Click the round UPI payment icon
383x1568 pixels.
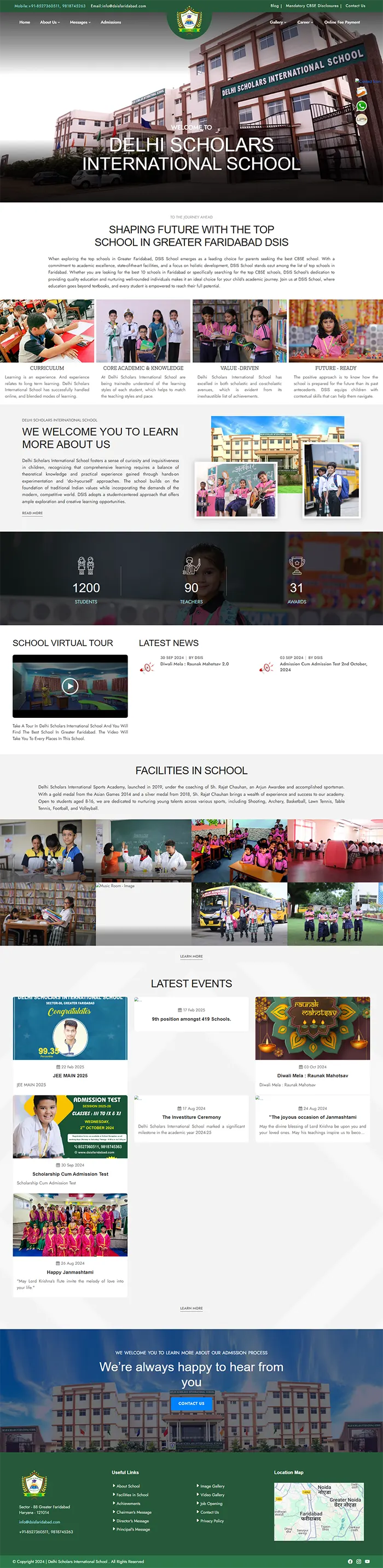[362, 119]
